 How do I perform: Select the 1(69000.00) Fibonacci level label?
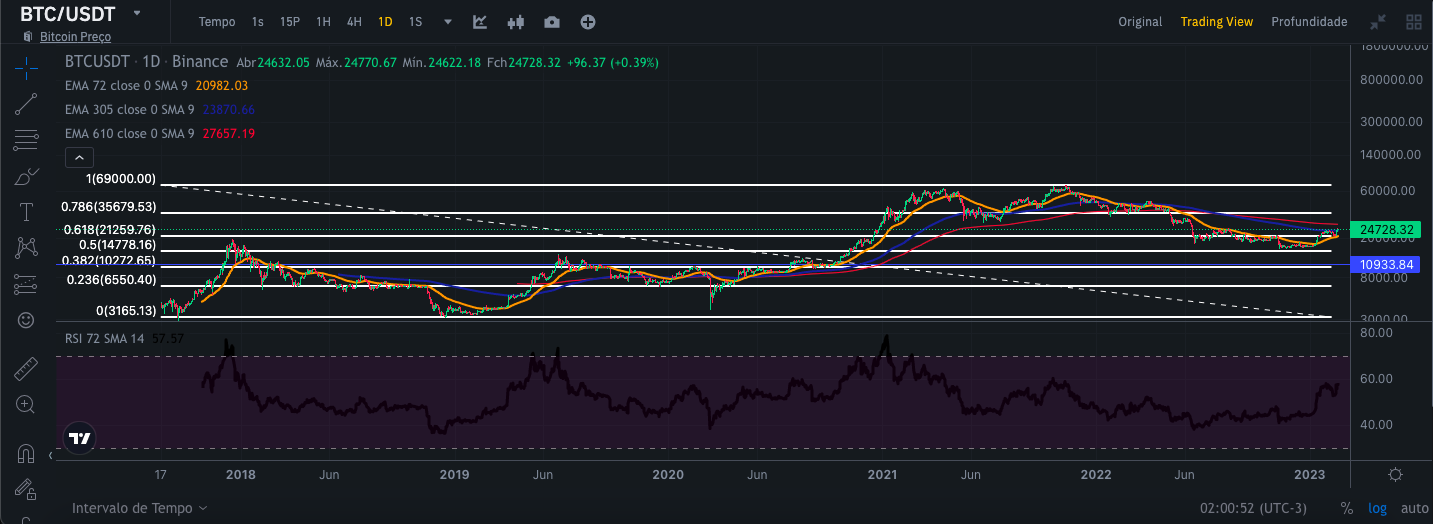click(121, 179)
